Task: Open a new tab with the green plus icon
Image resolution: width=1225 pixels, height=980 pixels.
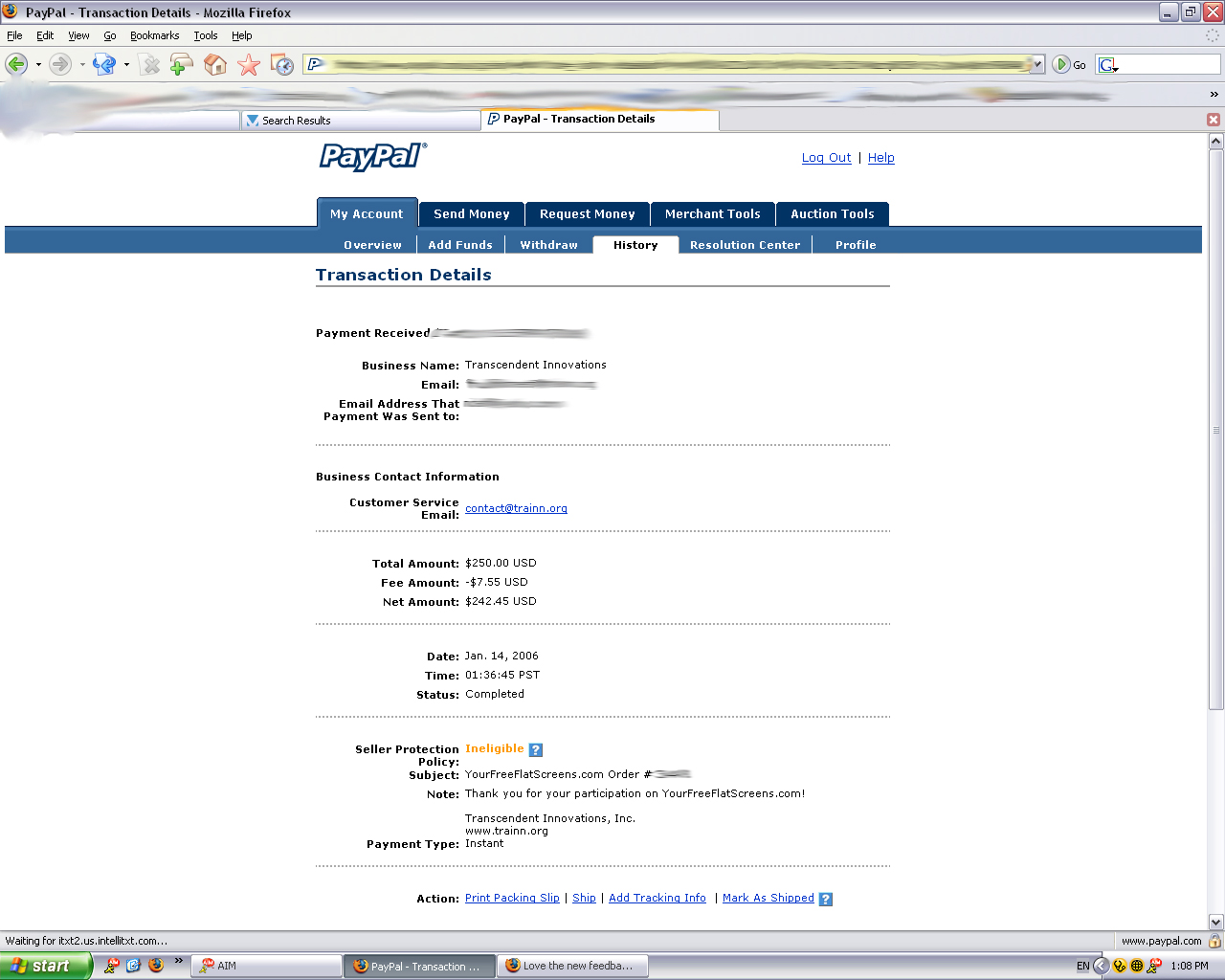Action: coord(181,64)
